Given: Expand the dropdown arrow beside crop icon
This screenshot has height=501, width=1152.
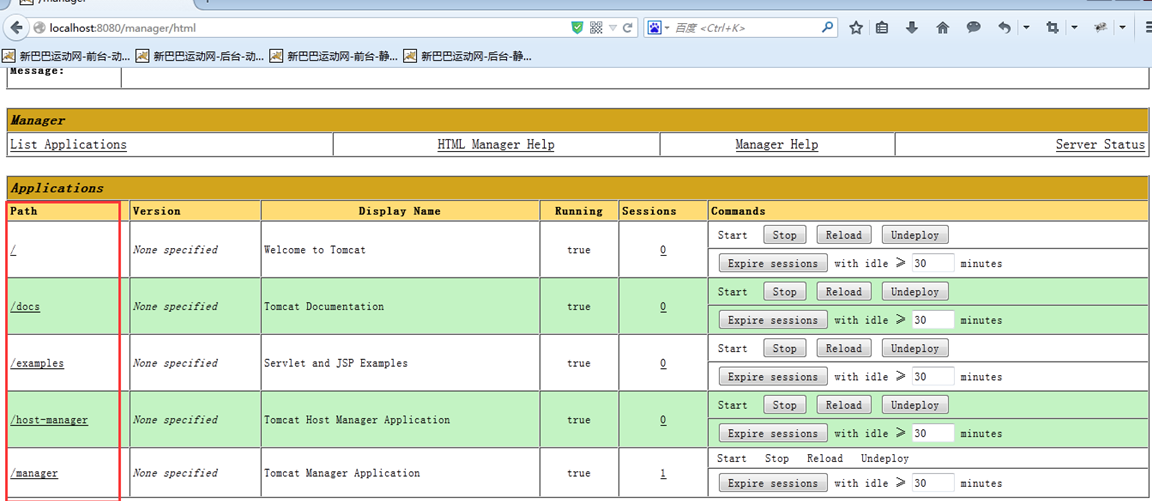Looking at the screenshot, I should 1074,28.
